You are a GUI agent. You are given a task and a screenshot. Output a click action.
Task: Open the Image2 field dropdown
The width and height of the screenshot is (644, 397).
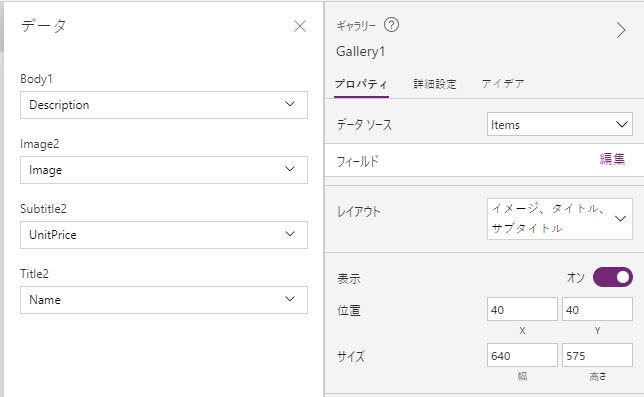pos(164,170)
